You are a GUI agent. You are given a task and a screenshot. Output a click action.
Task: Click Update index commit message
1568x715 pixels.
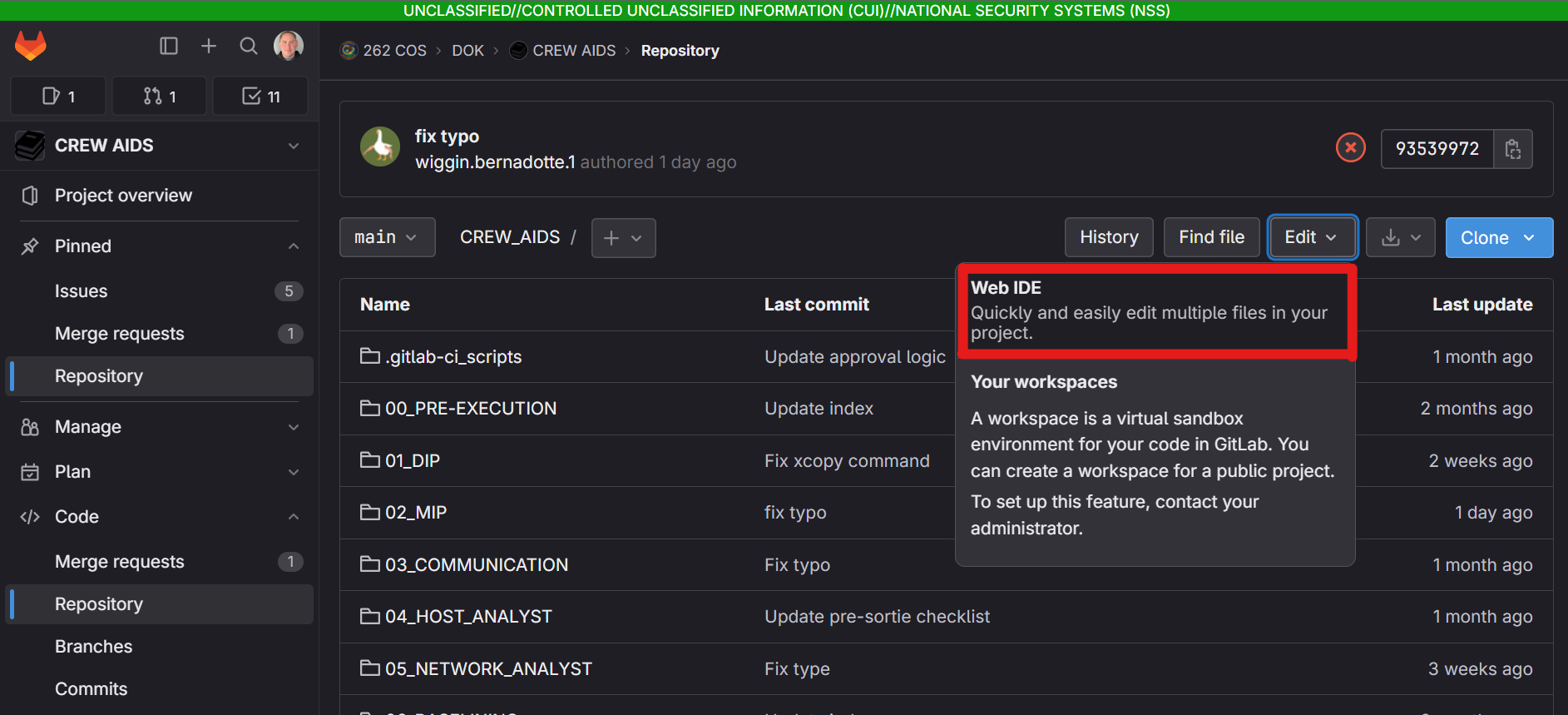point(819,409)
